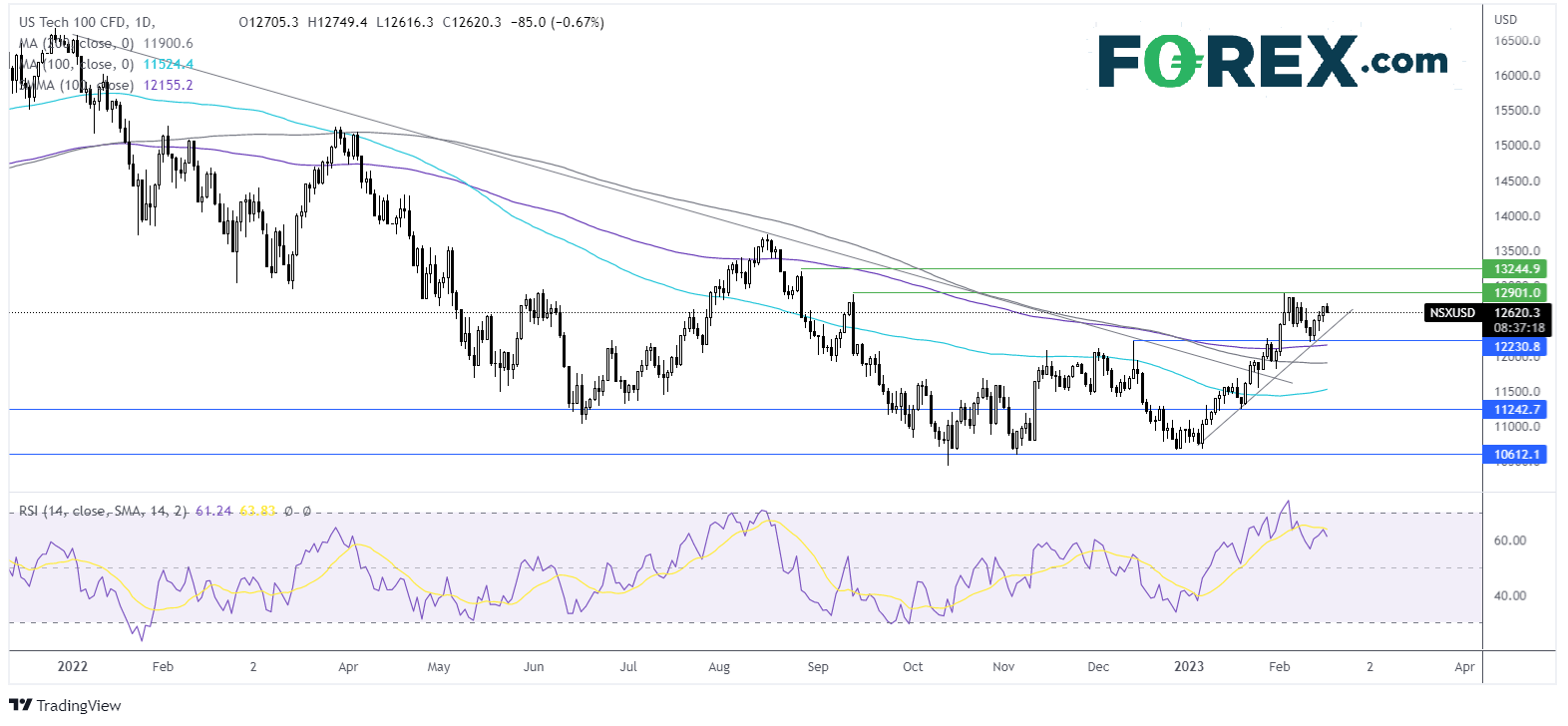This screenshot has height=726, width=1568.
Task: Click the low price L12616.3
Action: (x=405, y=22)
